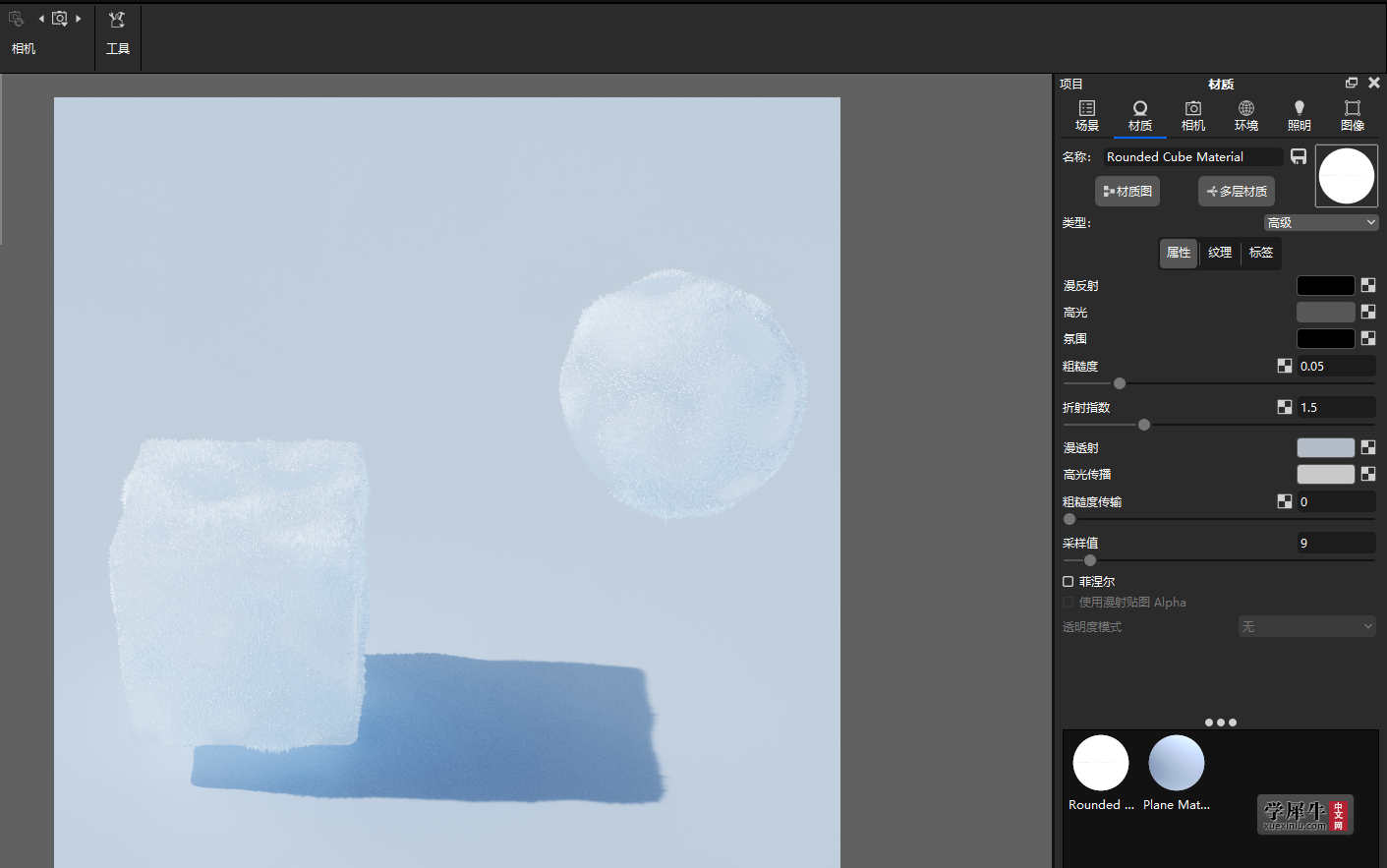The width and height of the screenshot is (1387, 868).
Task: Open the 漫反射 diffuse color swatch
Action: coord(1326,285)
